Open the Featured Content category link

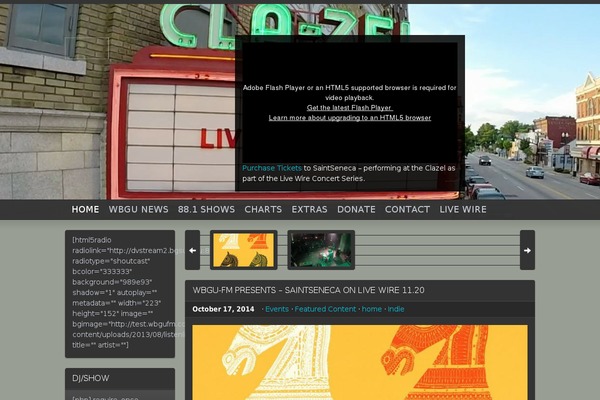pyautogui.click(x=325, y=309)
